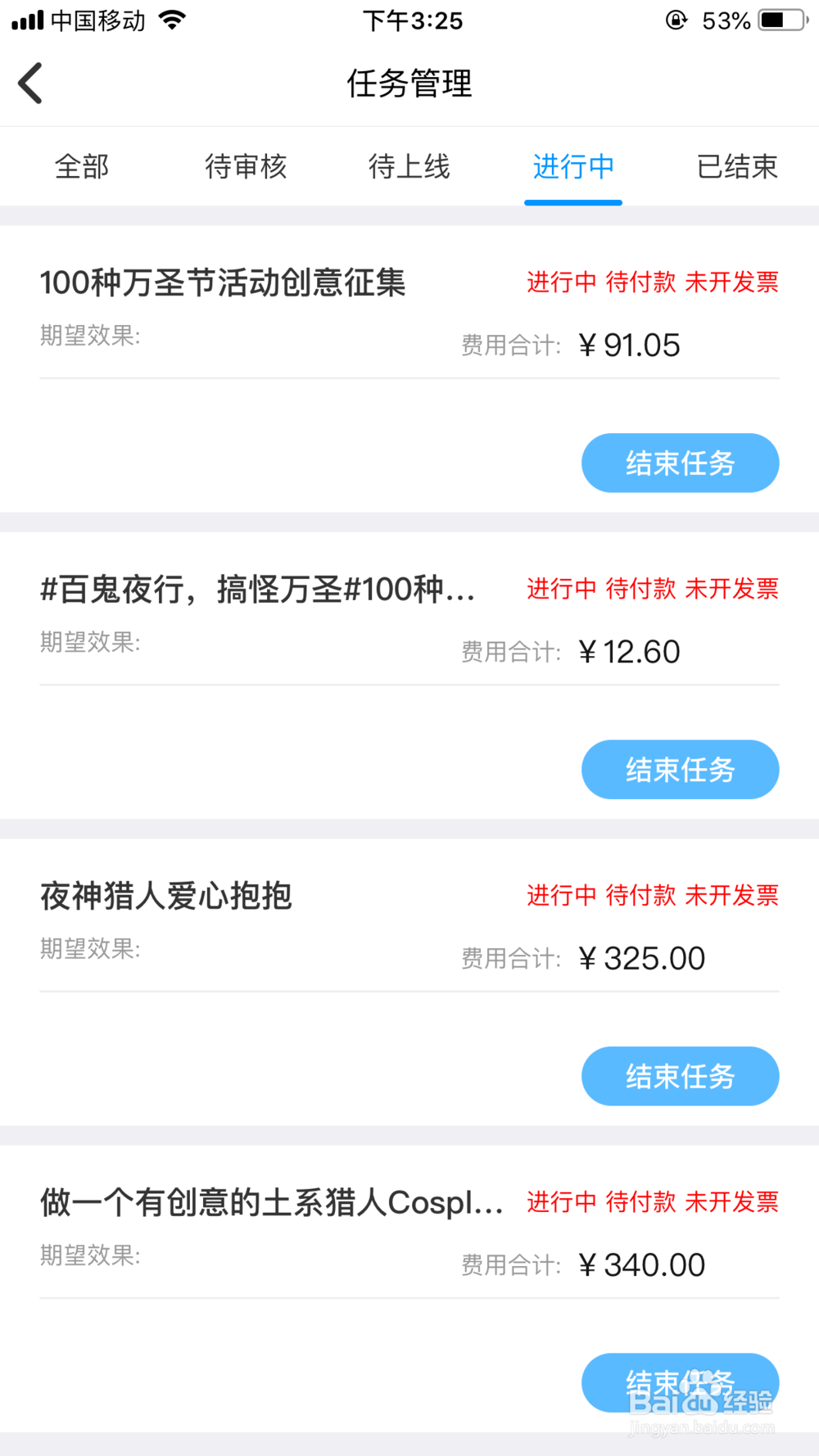The height and width of the screenshot is (1456, 819).
Task: Show the 已结束 tab
Action: click(x=737, y=167)
